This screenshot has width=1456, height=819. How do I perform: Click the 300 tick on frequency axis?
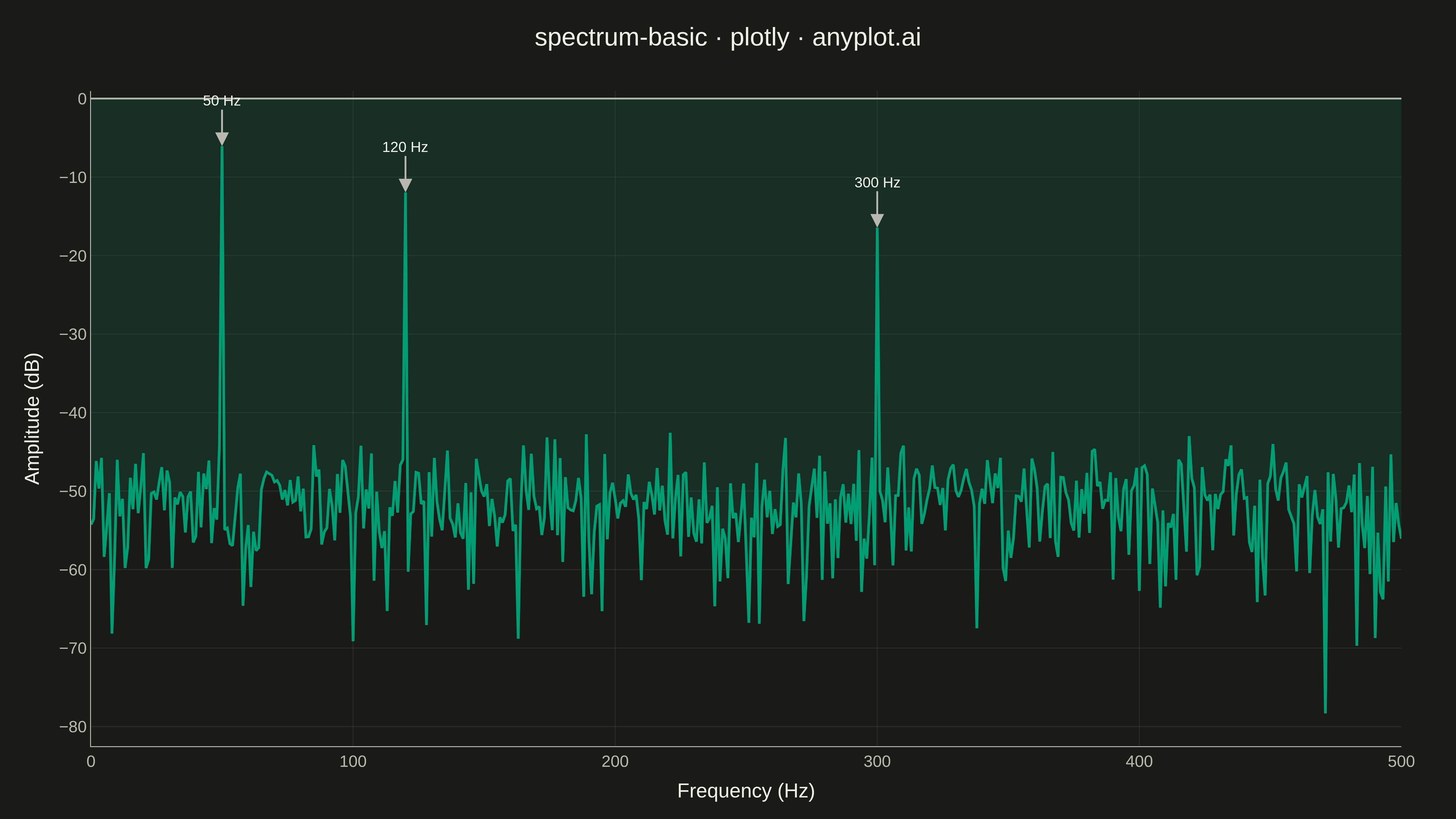(x=877, y=761)
